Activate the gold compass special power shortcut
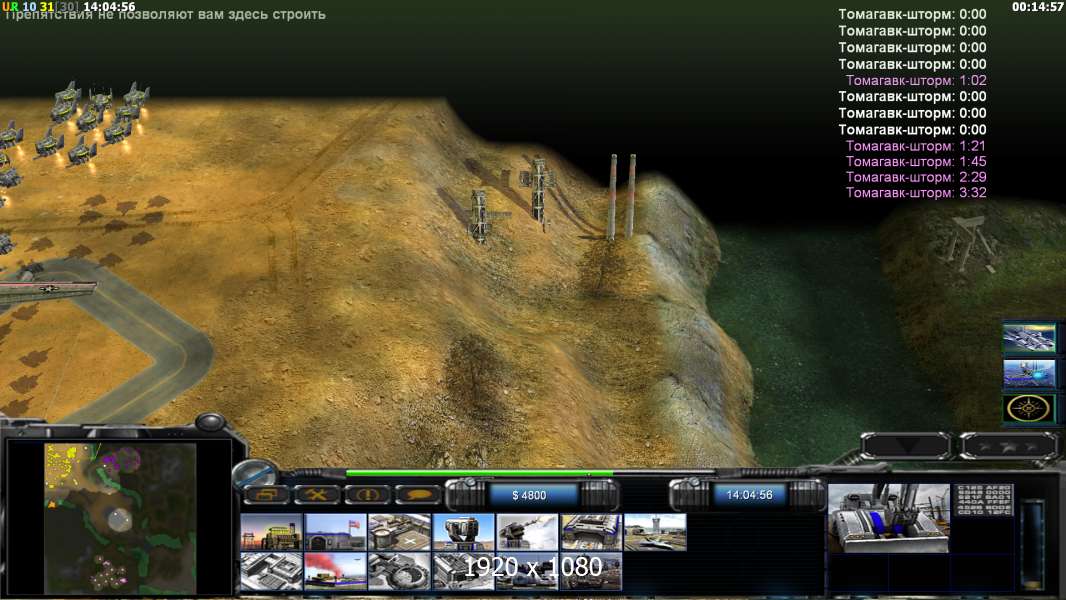1066x600 pixels. [1029, 409]
